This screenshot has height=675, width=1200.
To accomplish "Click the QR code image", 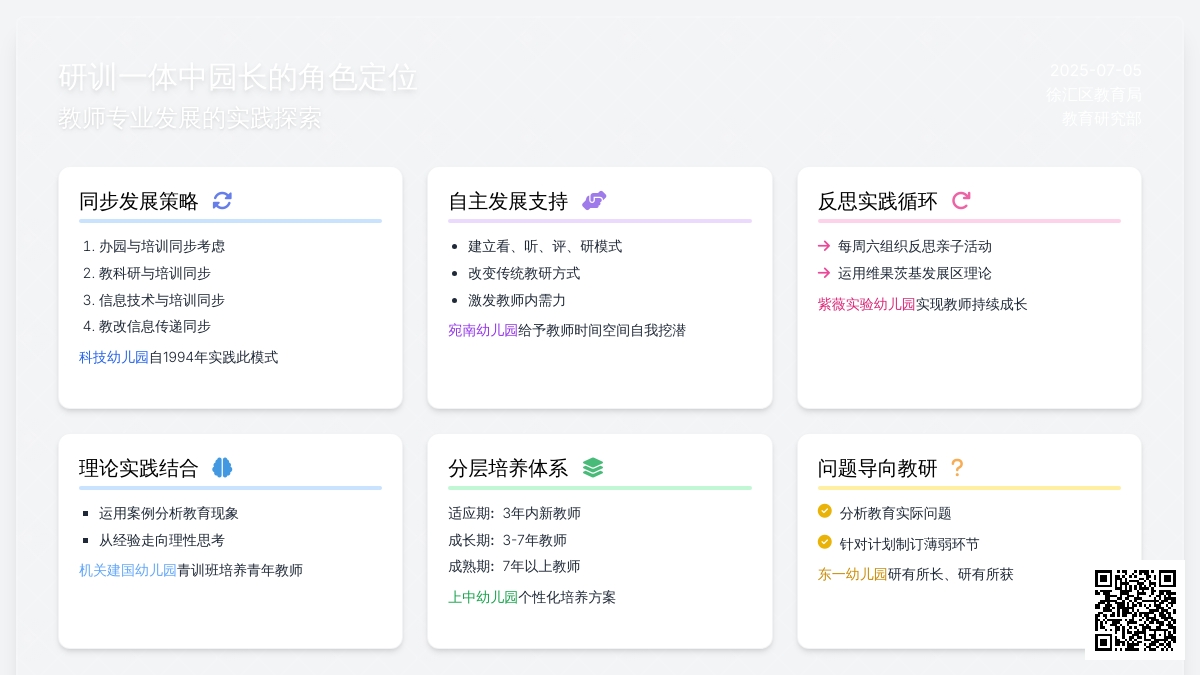I will [x=1135, y=610].
